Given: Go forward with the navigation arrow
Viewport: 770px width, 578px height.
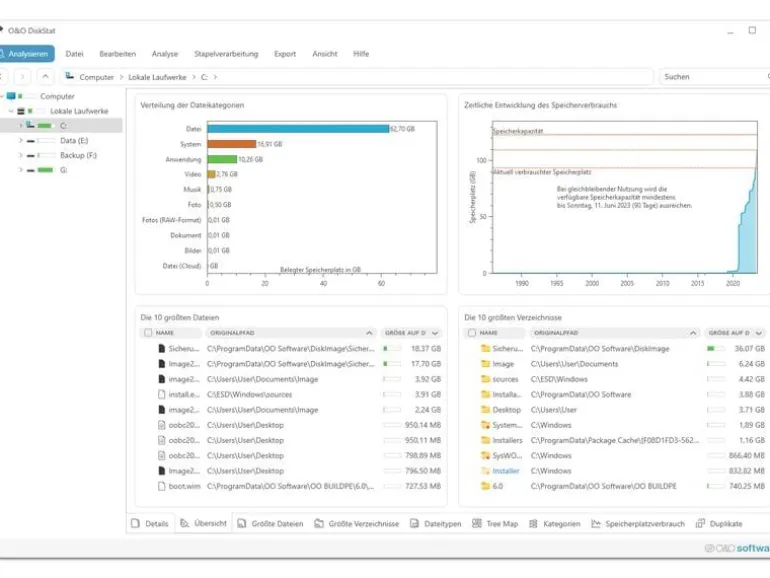Looking at the screenshot, I should point(22,77).
